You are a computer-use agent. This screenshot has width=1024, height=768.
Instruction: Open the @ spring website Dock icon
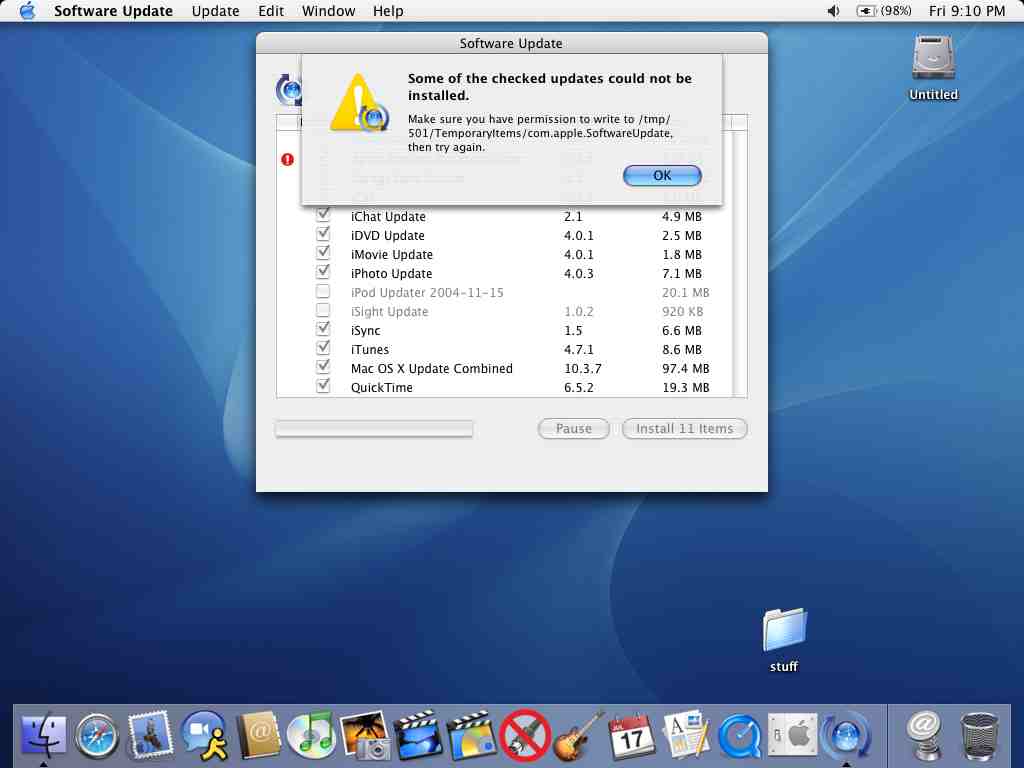pyautogui.click(x=925, y=737)
